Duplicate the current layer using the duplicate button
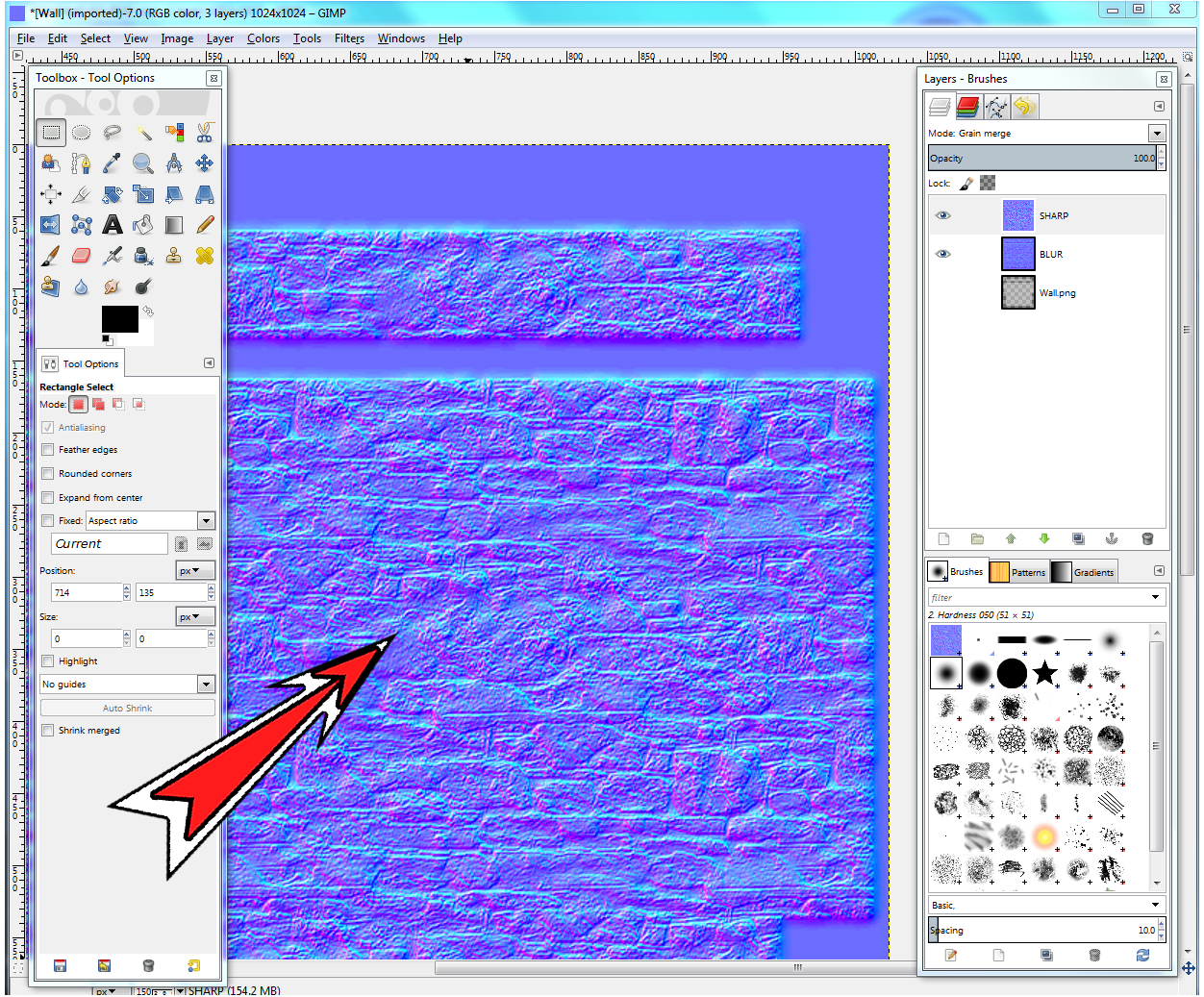 tap(1078, 538)
